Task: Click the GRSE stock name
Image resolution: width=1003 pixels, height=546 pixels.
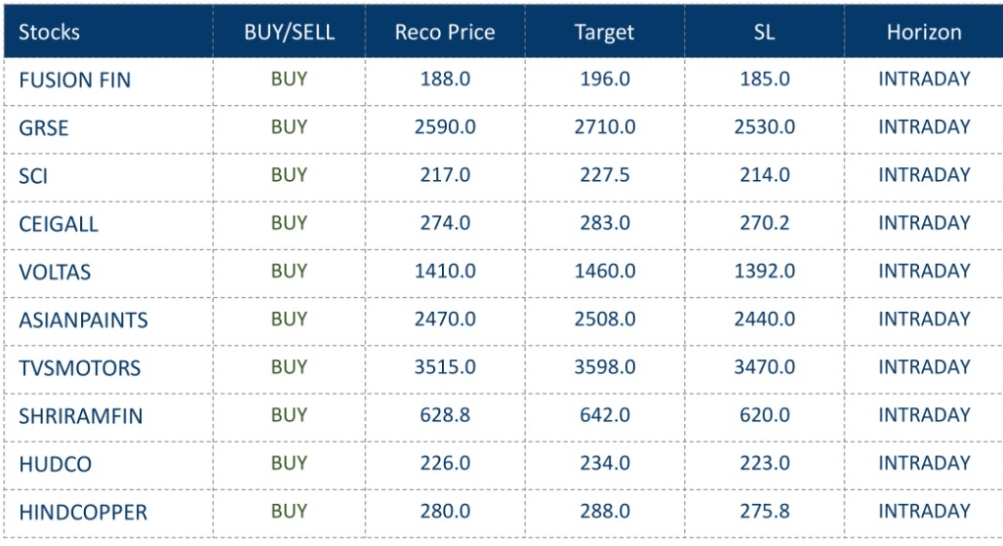Action: [43, 128]
